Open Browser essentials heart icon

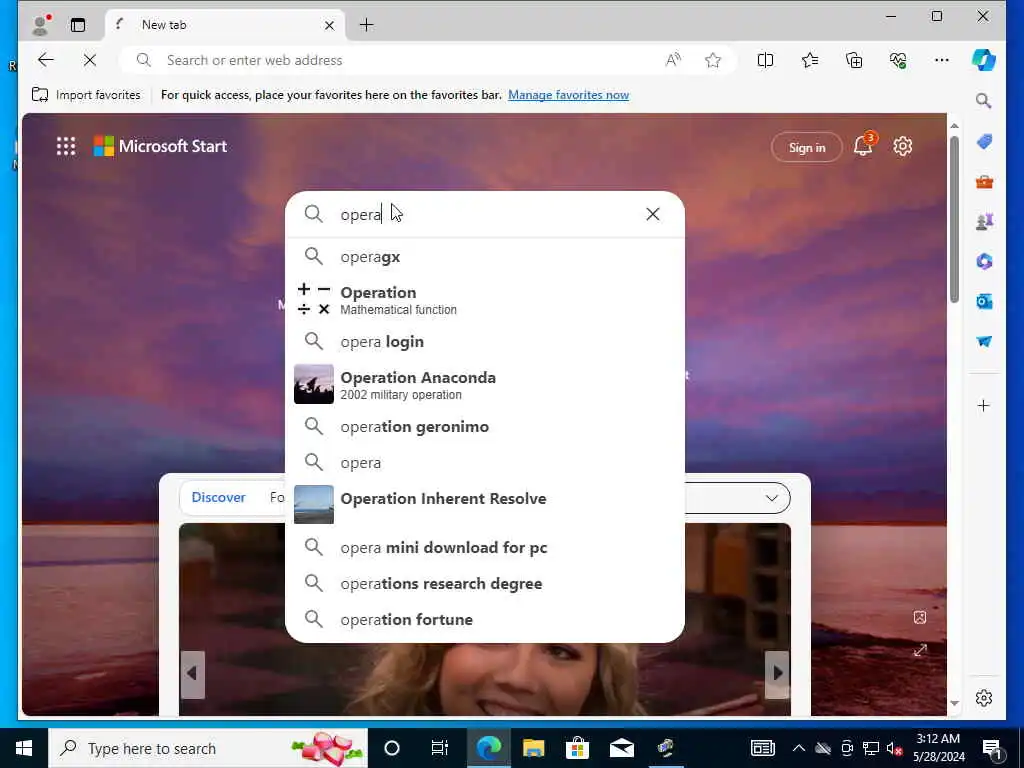pyautogui.click(x=898, y=60)
